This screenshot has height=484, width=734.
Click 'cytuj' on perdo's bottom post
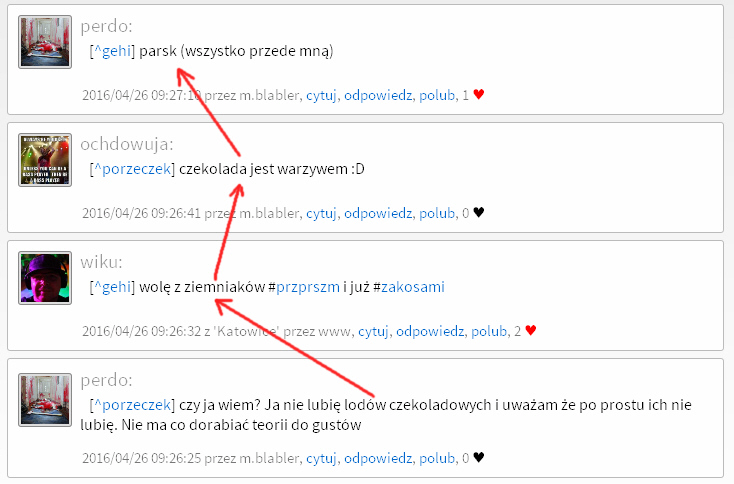321,458
